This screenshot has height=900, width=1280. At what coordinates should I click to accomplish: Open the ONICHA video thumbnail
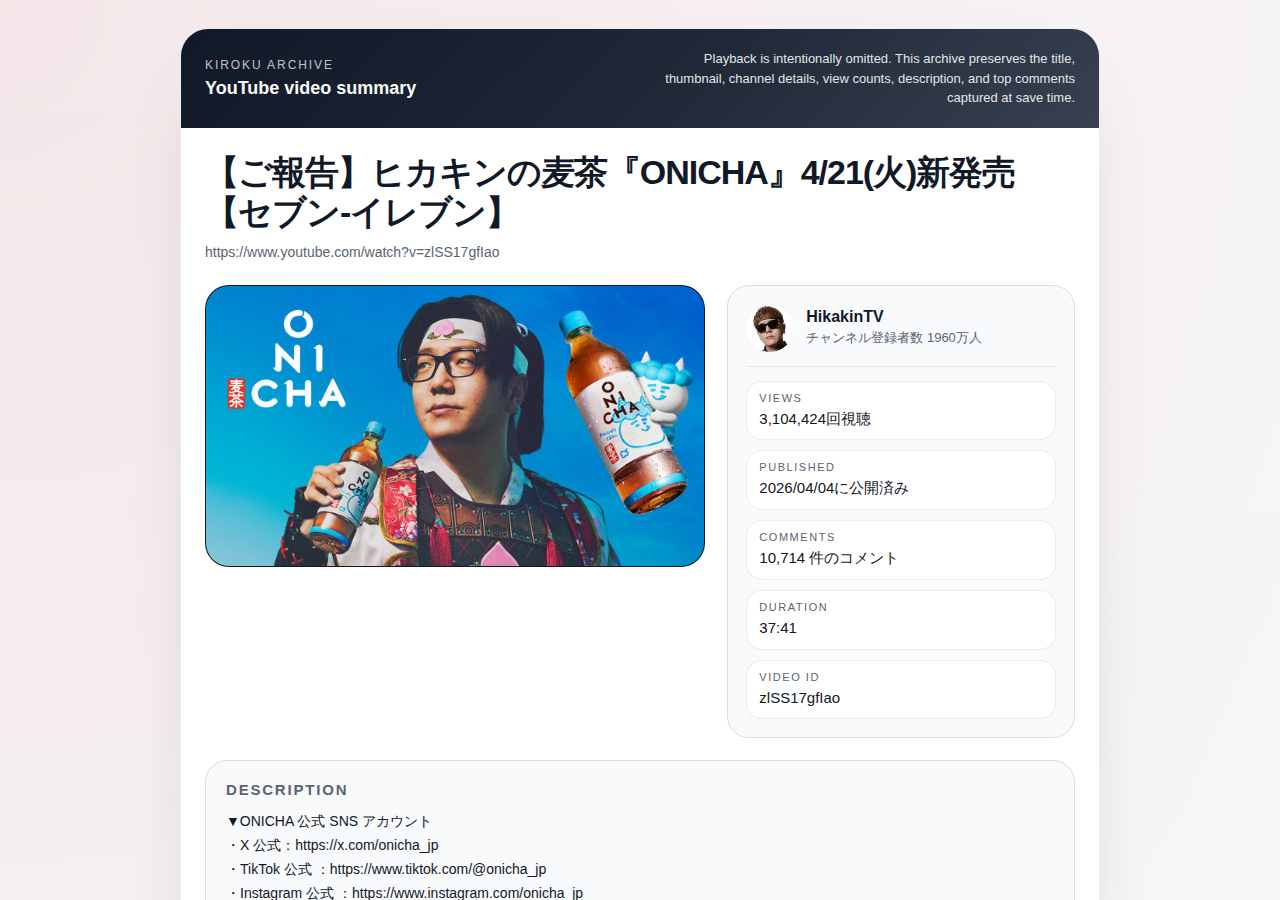point(455,426)
